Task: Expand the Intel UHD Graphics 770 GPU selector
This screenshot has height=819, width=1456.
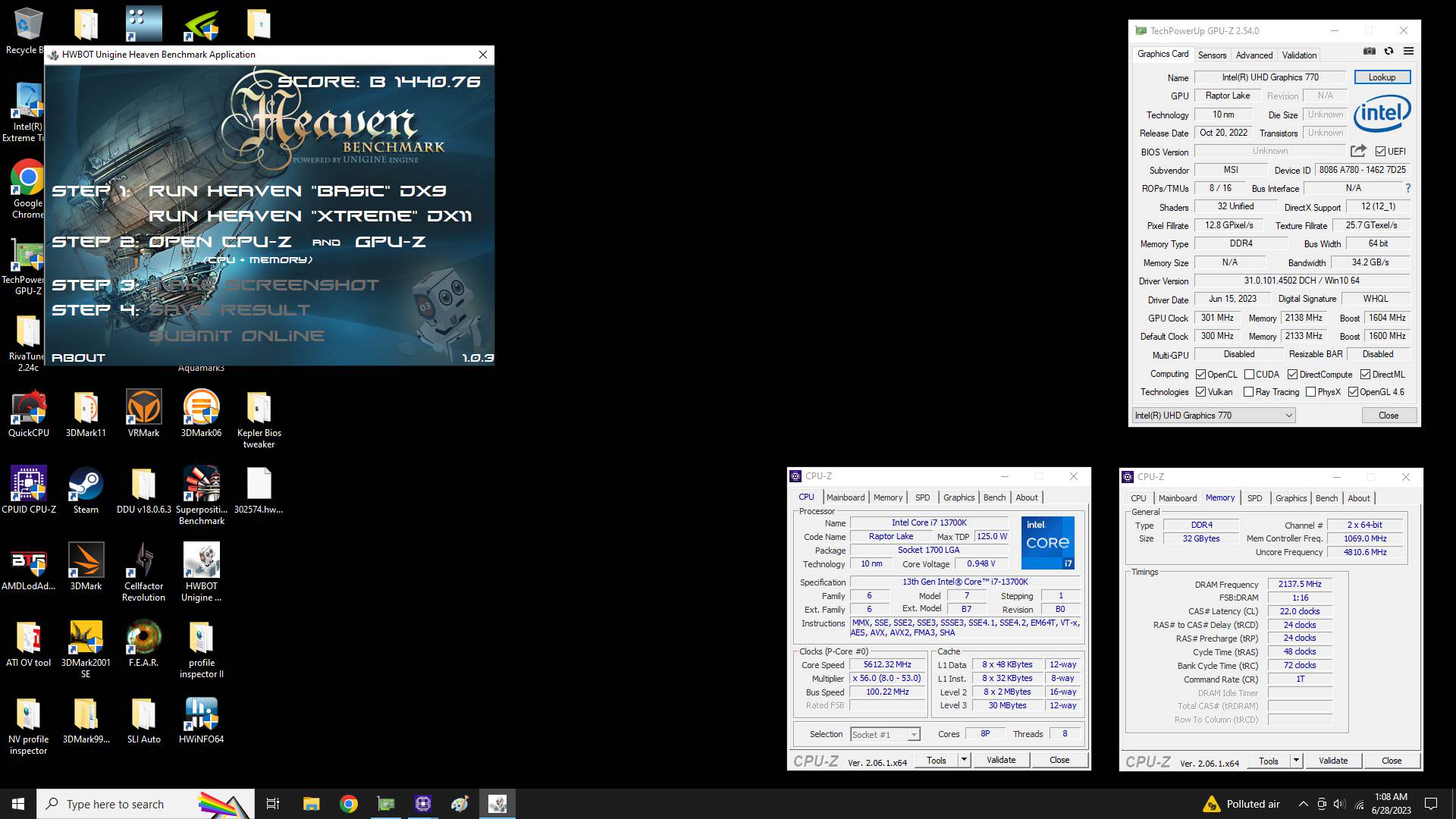Action: coord(1213,416)
